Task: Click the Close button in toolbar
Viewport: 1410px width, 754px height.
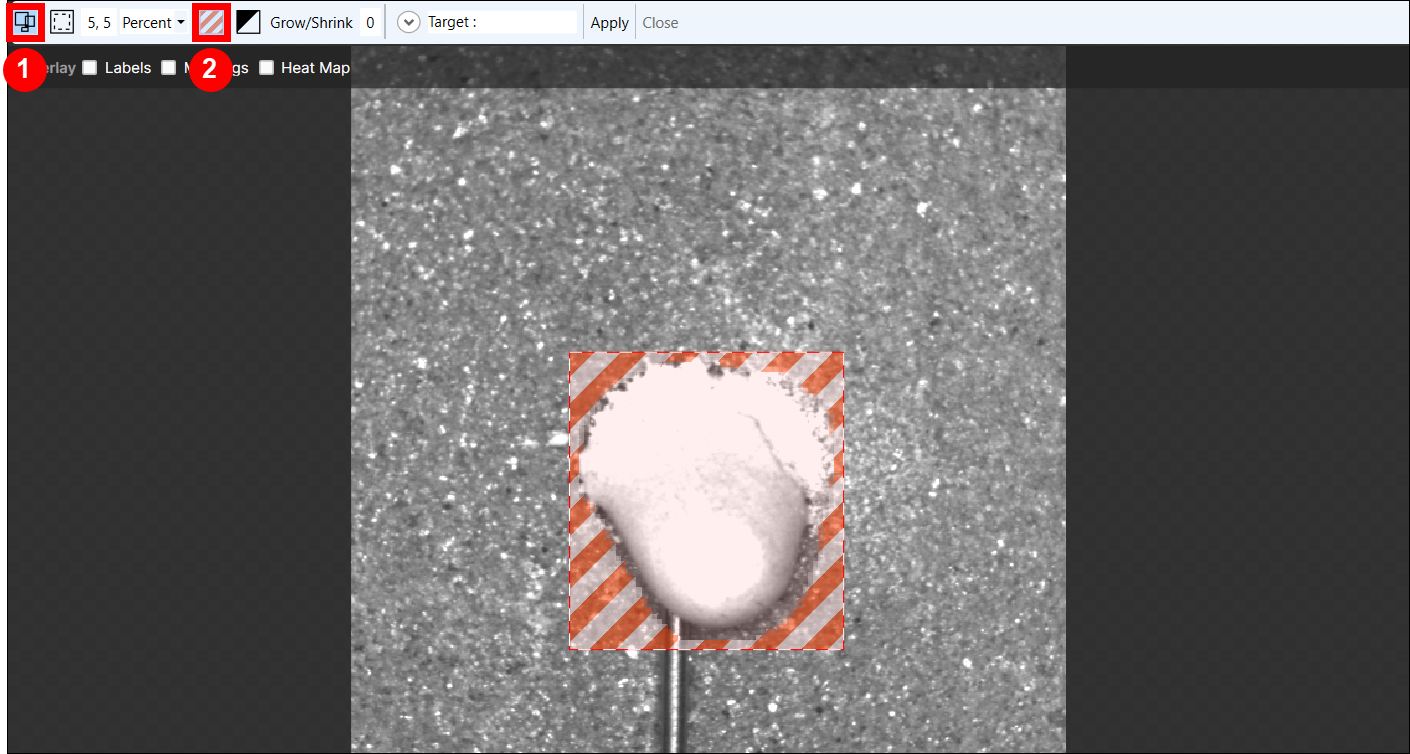Action: pos(660,22)
